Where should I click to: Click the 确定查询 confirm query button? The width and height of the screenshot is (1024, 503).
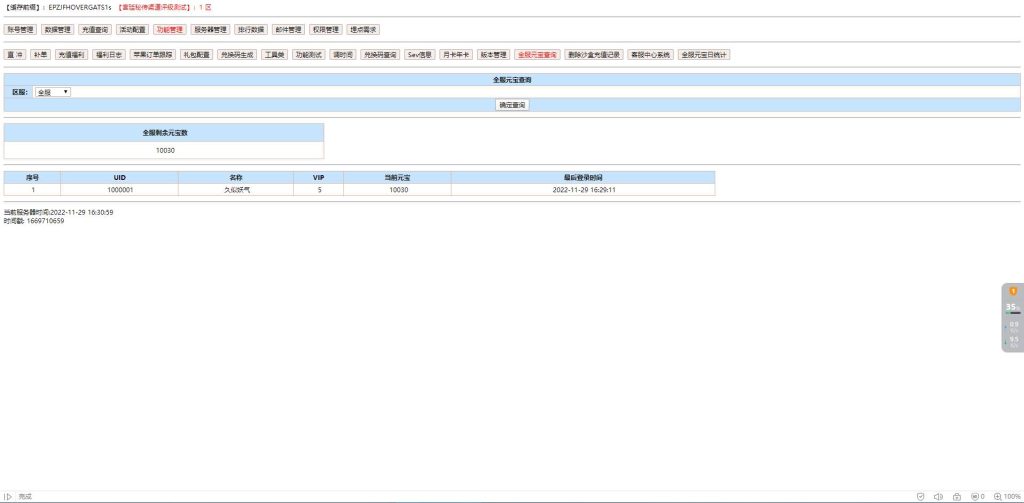512,104
